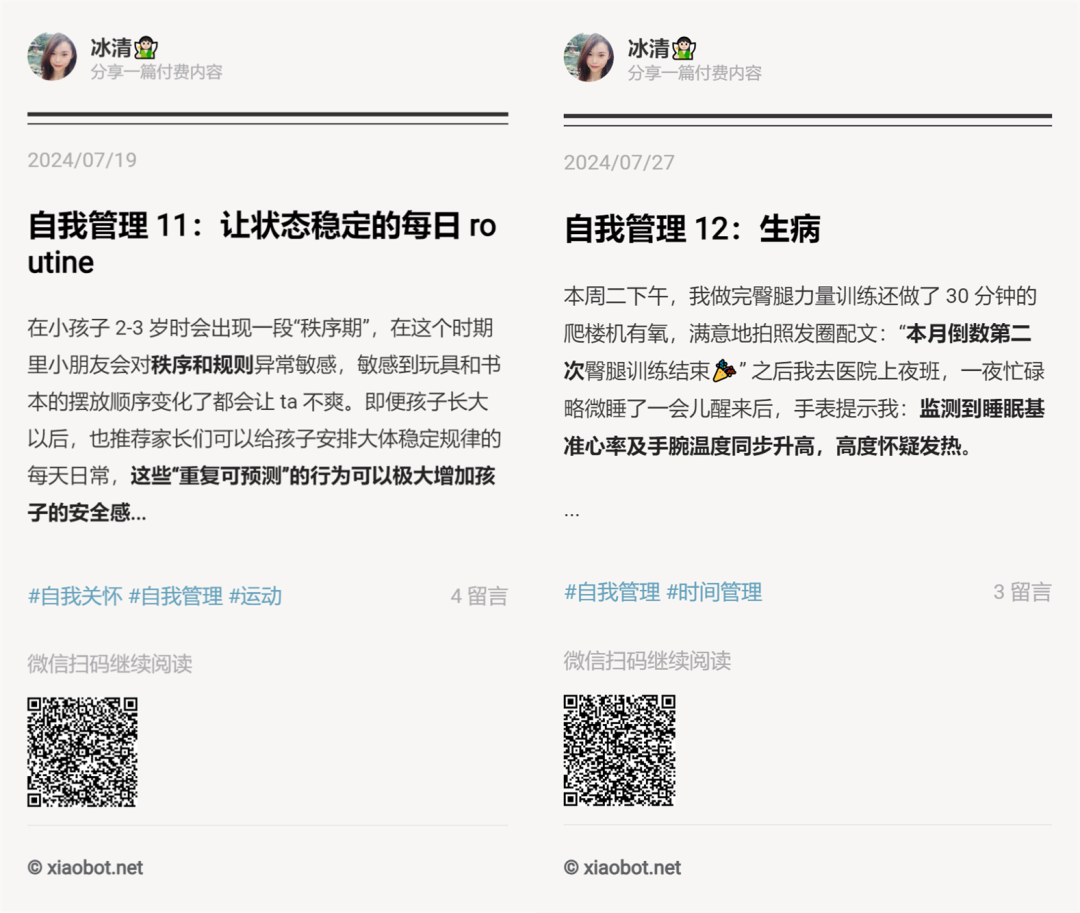Click 微信扫码继续阅读 on the 自我管理 11 card
Image resolution: width=1080 pixels, height=913 pixels.
tap(110, 664)
